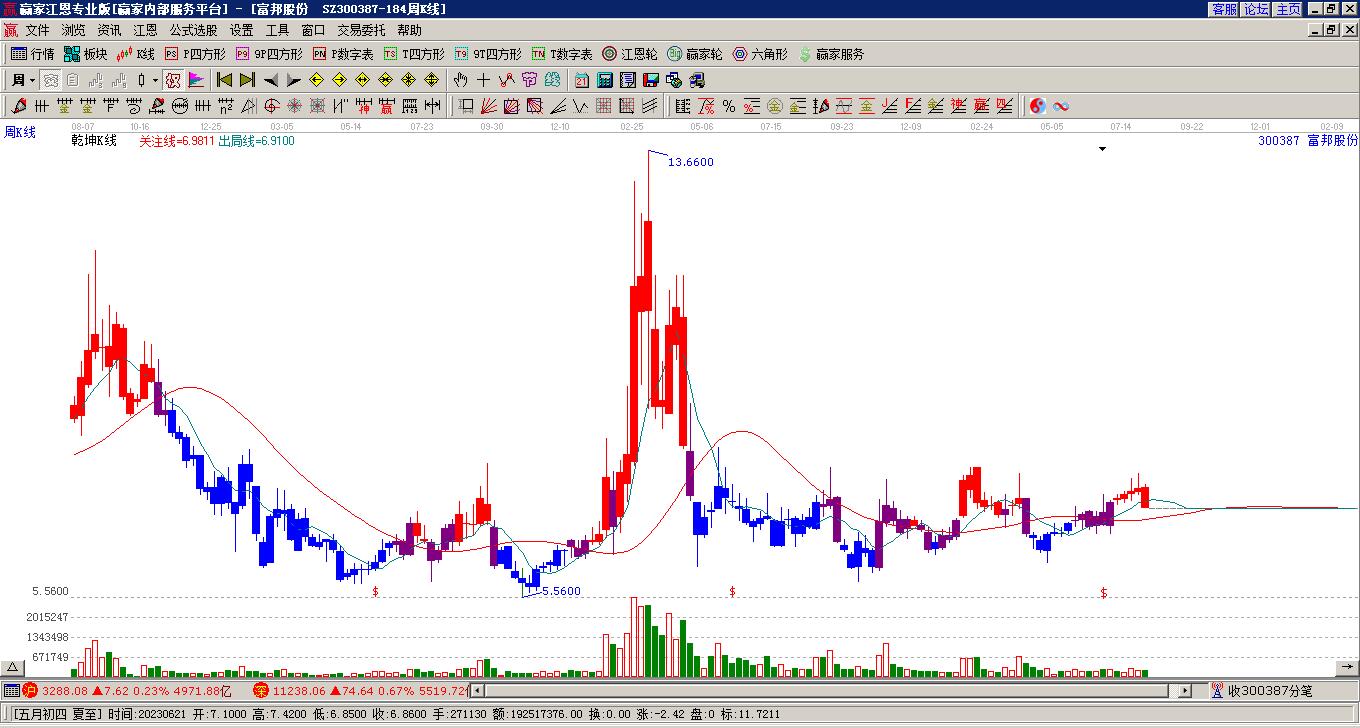Image resolution: width=1360 pixels, height=728 pixels.
Task: Click the 客服 button in title bar
Action: pyautogui.click(x=1224, y=9)
